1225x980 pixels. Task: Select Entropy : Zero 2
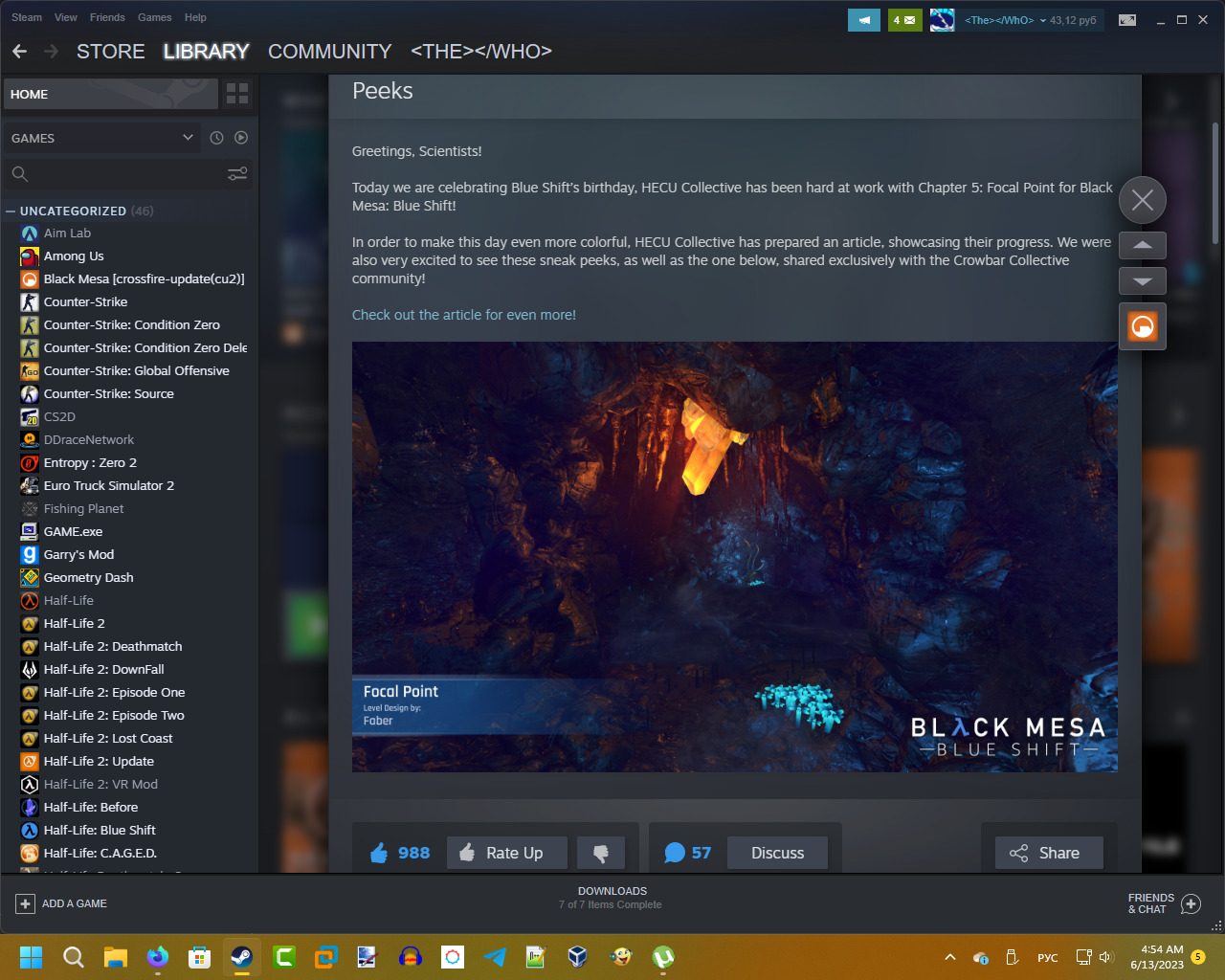point(90,463)
